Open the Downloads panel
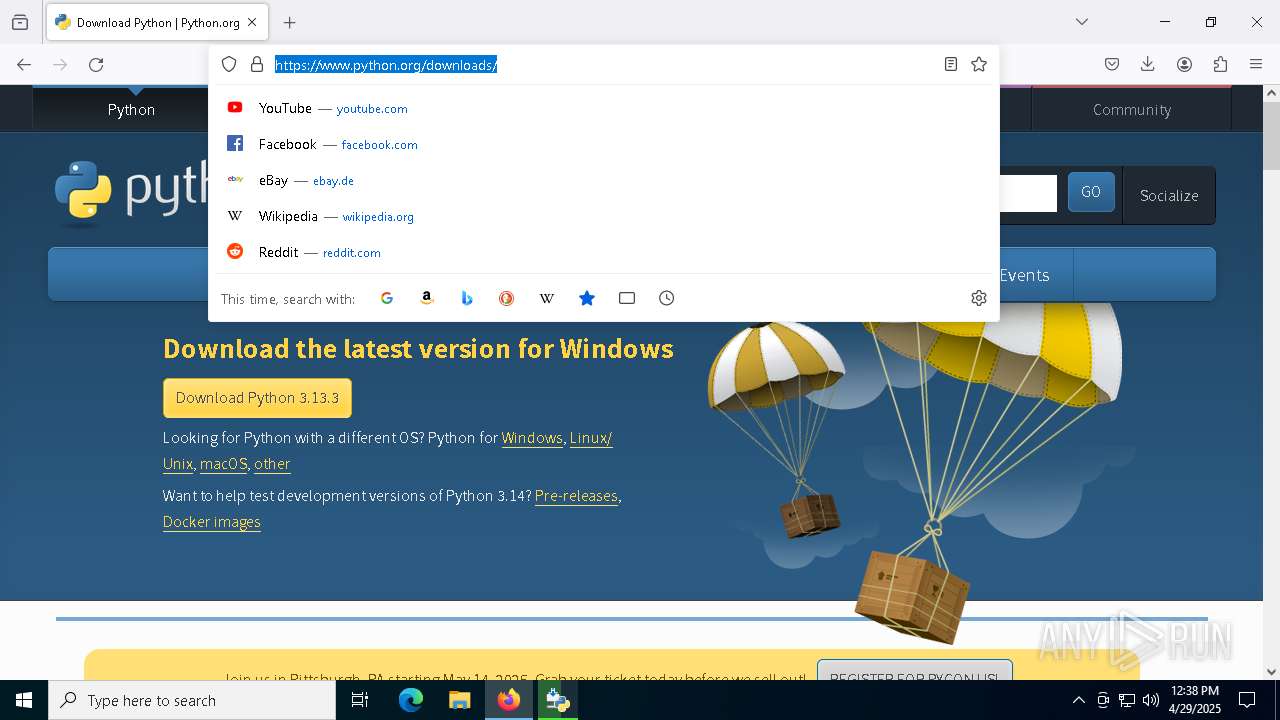This screenshot has width=1280, height=720. point(1148,65)
